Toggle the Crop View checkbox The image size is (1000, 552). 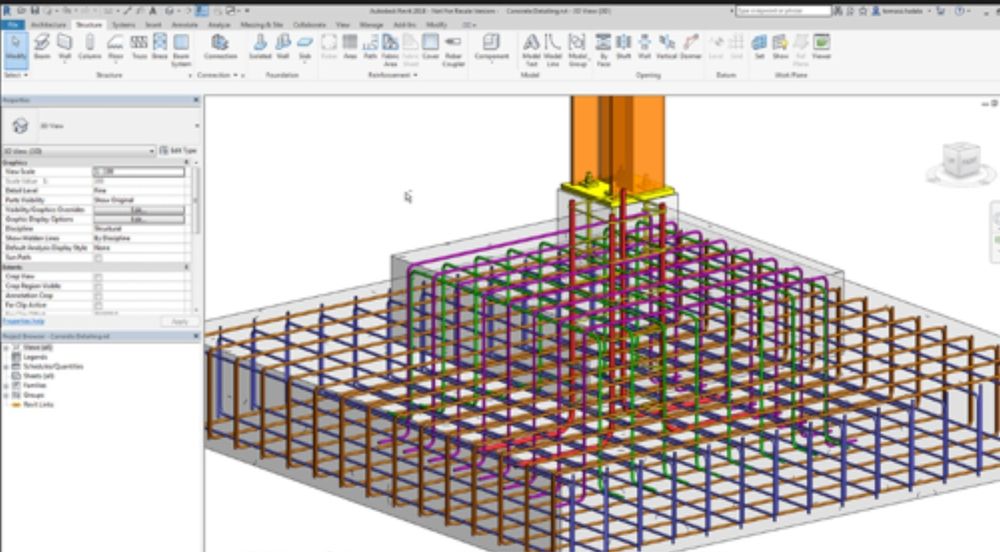98,277
